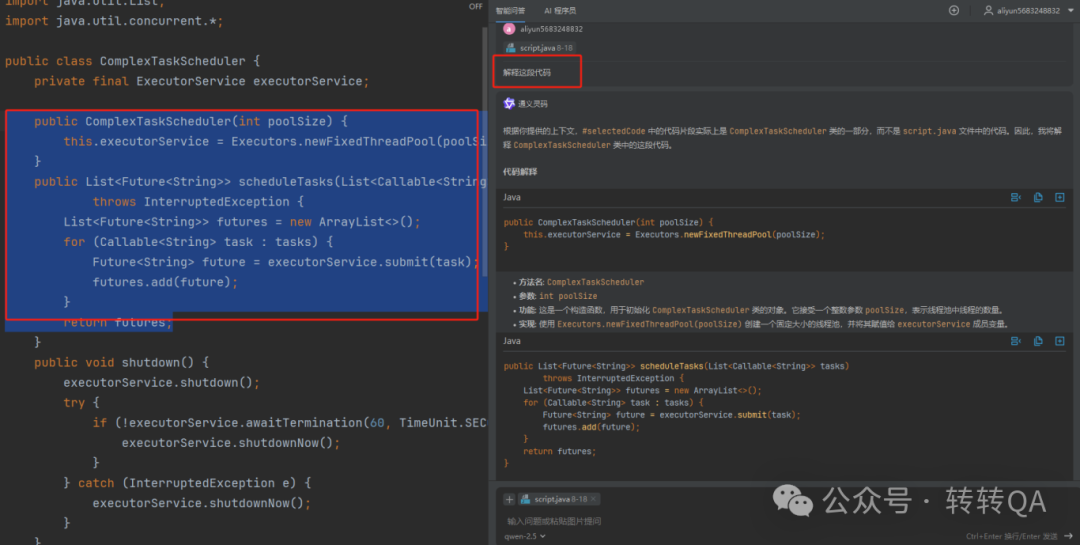Image resolution: width=1080 pixels, height=545 pixels.
Task: Remove script.java 8-18 context chip
Action: 593,499
